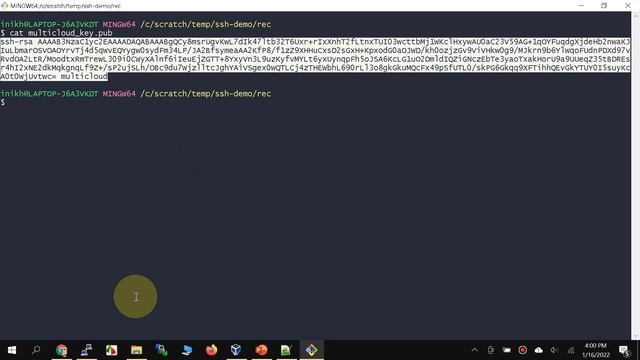Click the red recording tray icon

522,350
